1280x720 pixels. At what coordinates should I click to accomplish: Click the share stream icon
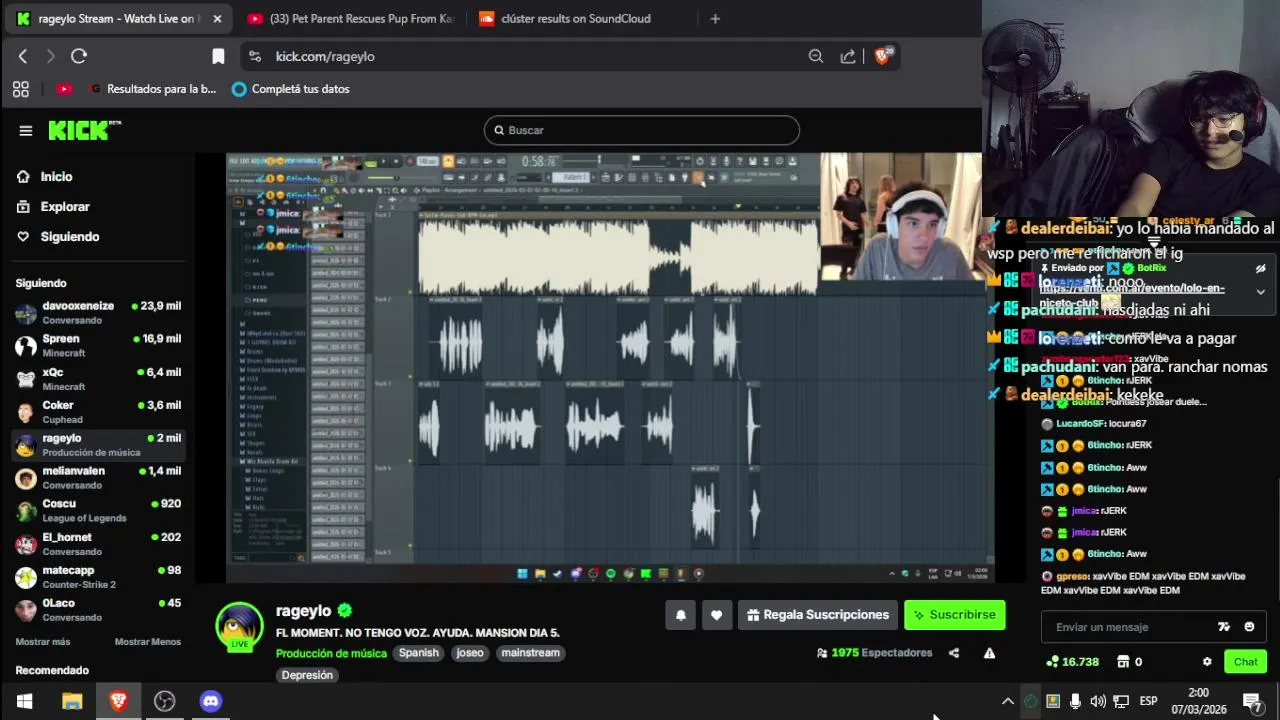[x=954, y=653]
